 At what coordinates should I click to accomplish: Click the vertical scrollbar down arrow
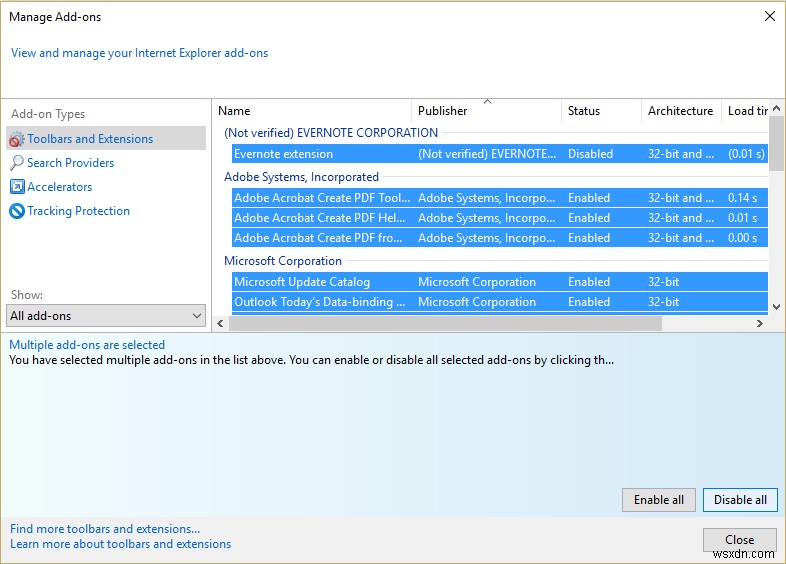tap(776, 305)
